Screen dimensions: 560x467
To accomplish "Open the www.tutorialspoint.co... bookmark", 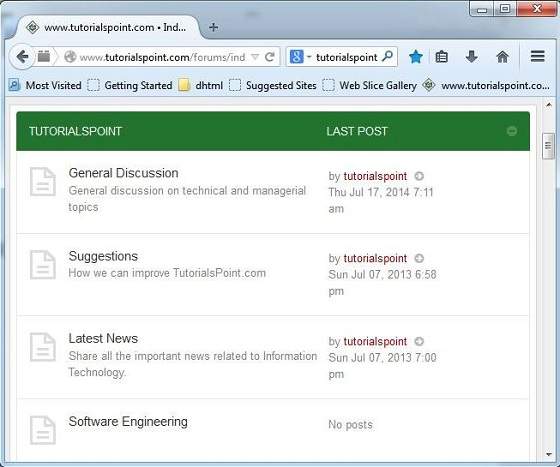I will pos(486,85).
